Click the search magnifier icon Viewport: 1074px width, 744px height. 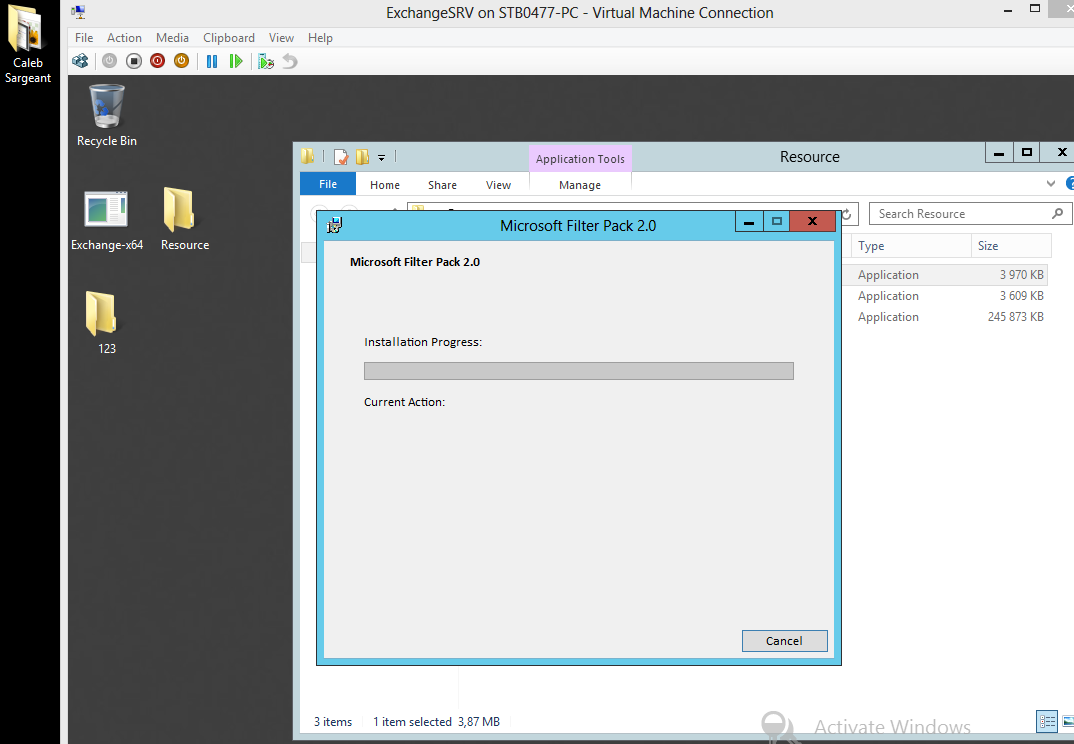[1057, 214]
